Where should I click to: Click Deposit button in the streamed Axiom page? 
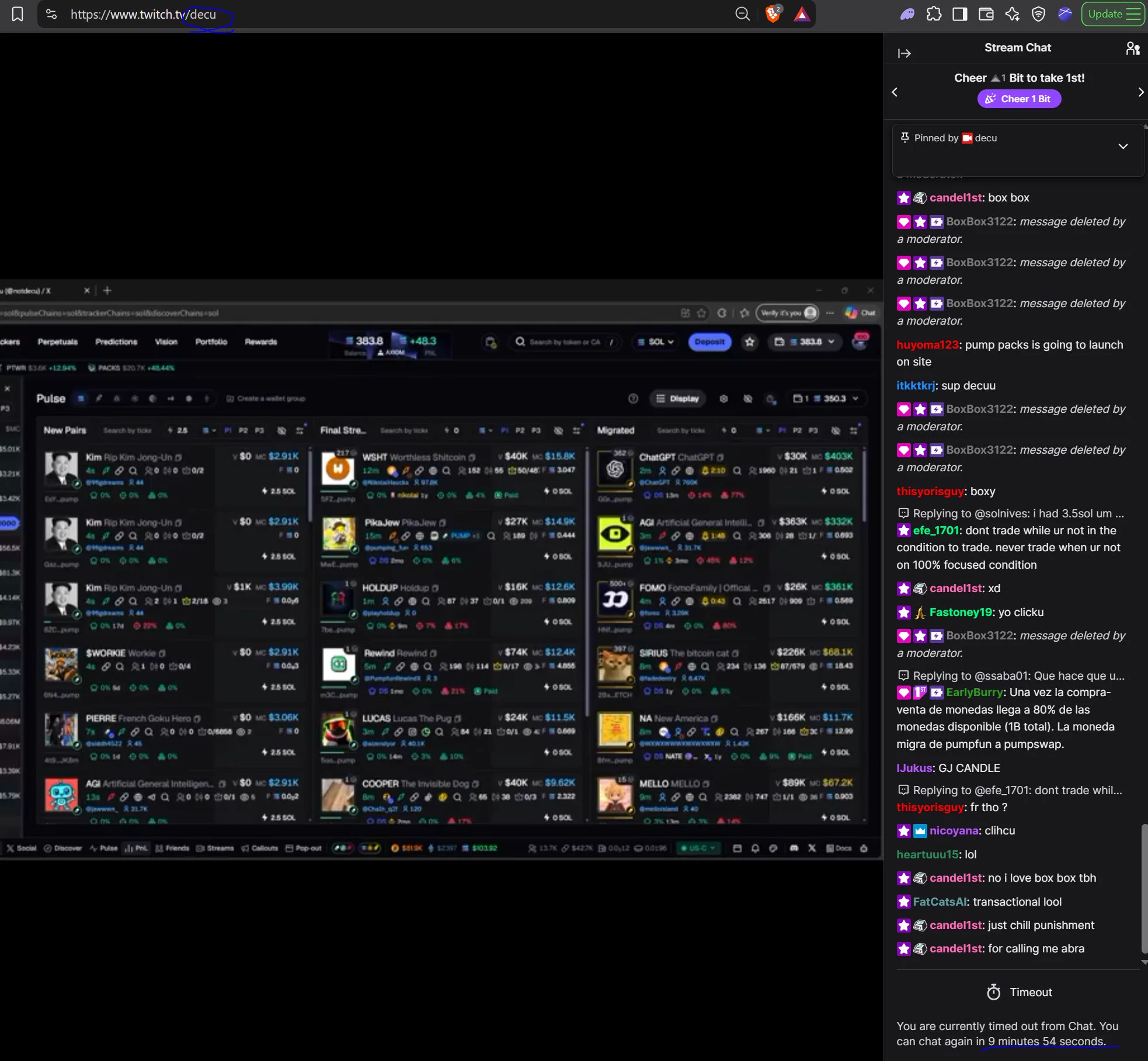pyautogui.click(x=709, y=342)
